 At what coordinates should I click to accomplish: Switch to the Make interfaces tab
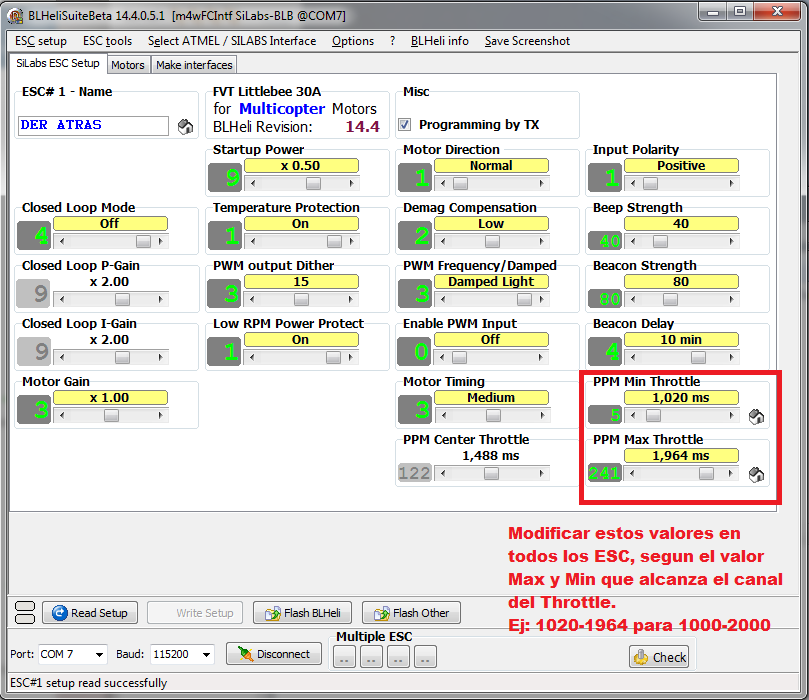pos(194,65)
